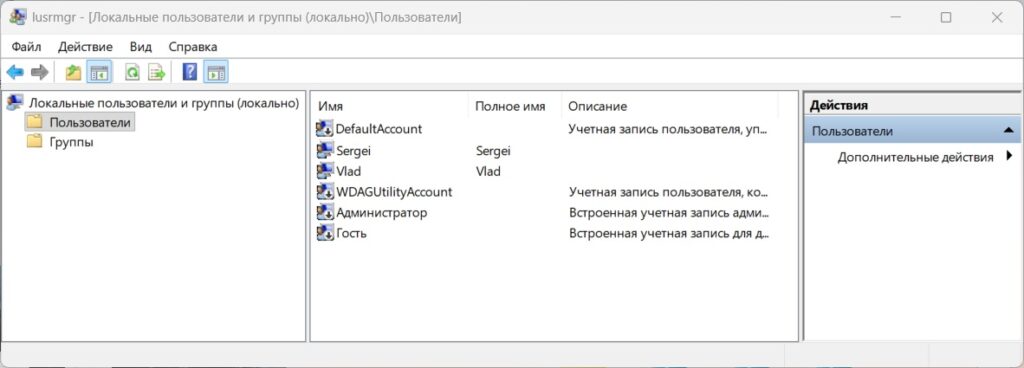The width and height of the screenshot is (1024, 368).
Task: Click the Up one level folder icon
Action: [x=74, y=72]
